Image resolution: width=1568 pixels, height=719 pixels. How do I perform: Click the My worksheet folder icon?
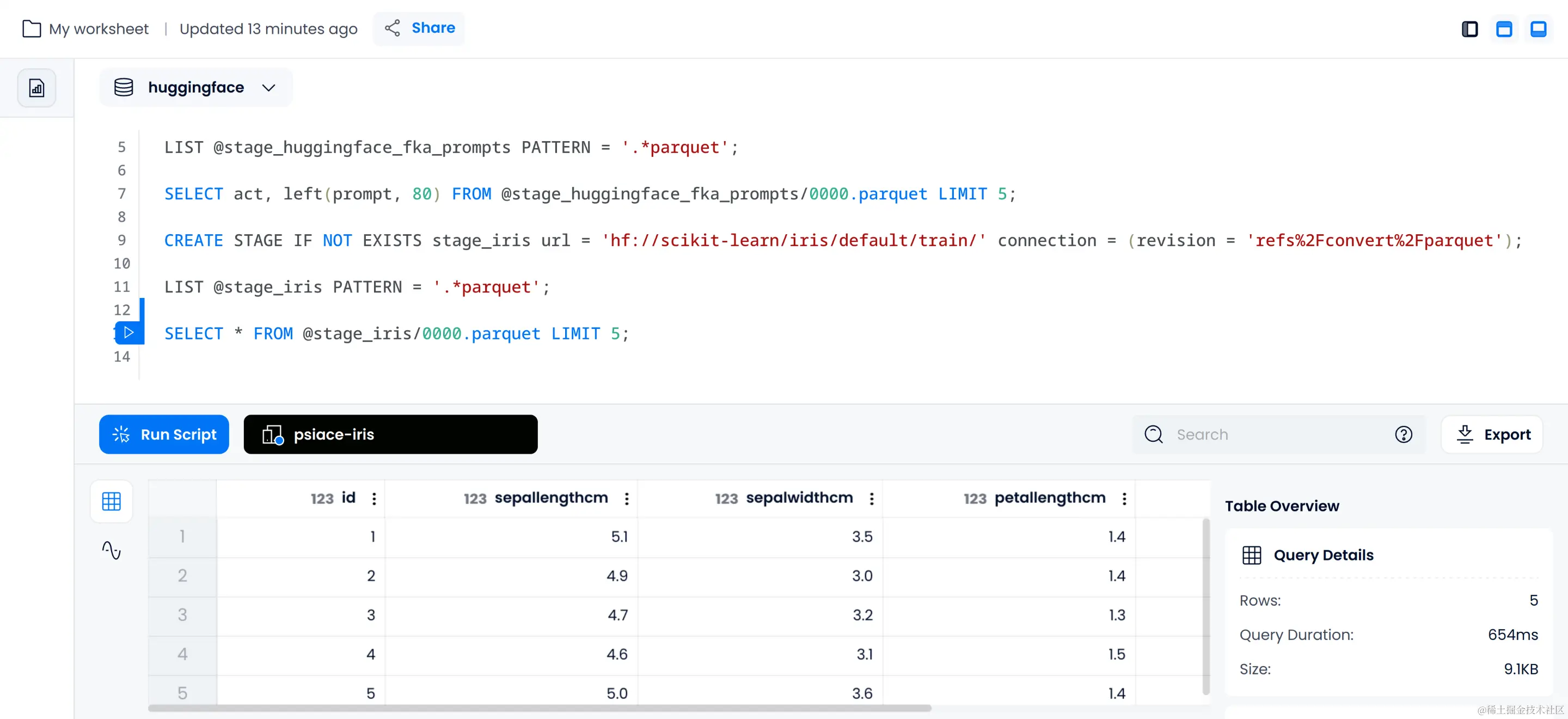[x=32, y=29]
